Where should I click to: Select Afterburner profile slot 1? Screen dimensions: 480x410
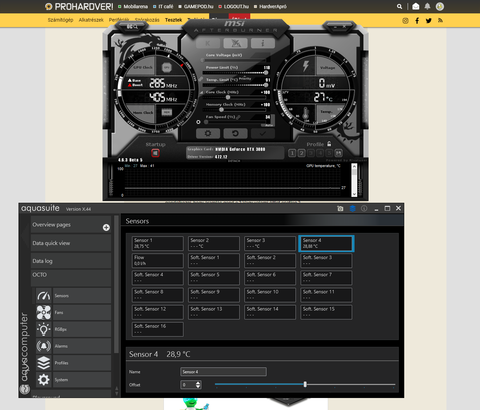[292, 153]
